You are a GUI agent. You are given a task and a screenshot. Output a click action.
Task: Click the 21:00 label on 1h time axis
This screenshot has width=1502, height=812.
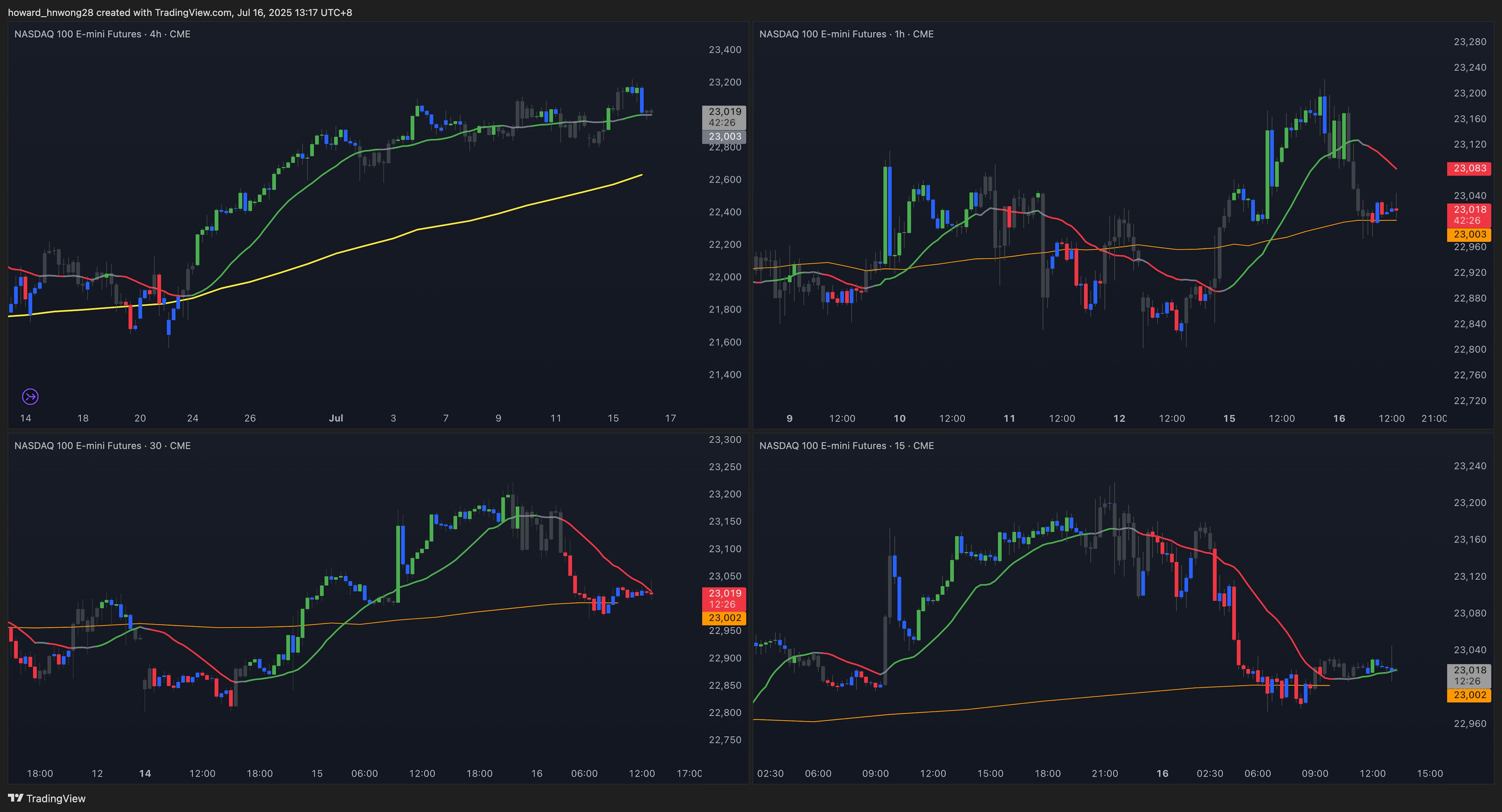pos(1434,419)
